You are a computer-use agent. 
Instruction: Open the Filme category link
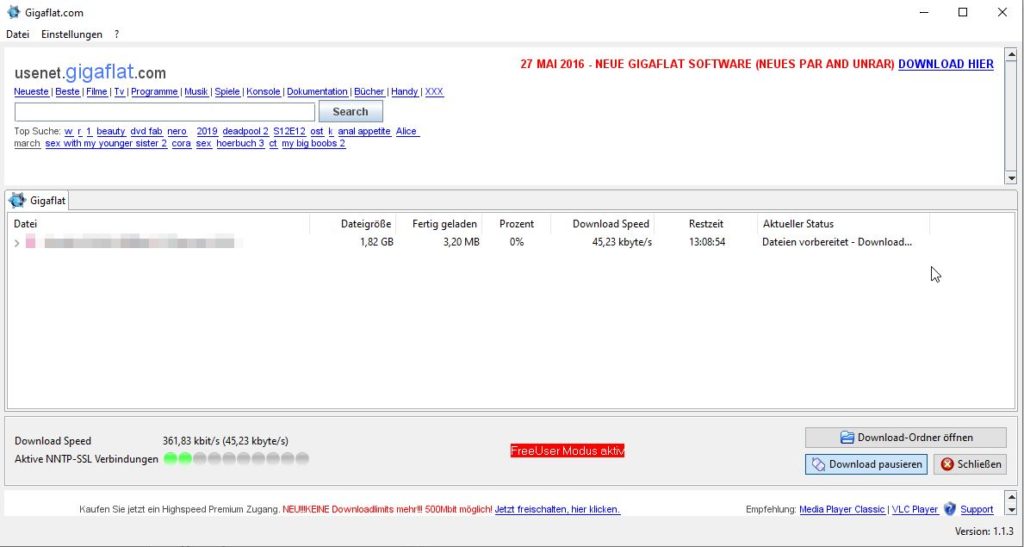click(97, 92)
